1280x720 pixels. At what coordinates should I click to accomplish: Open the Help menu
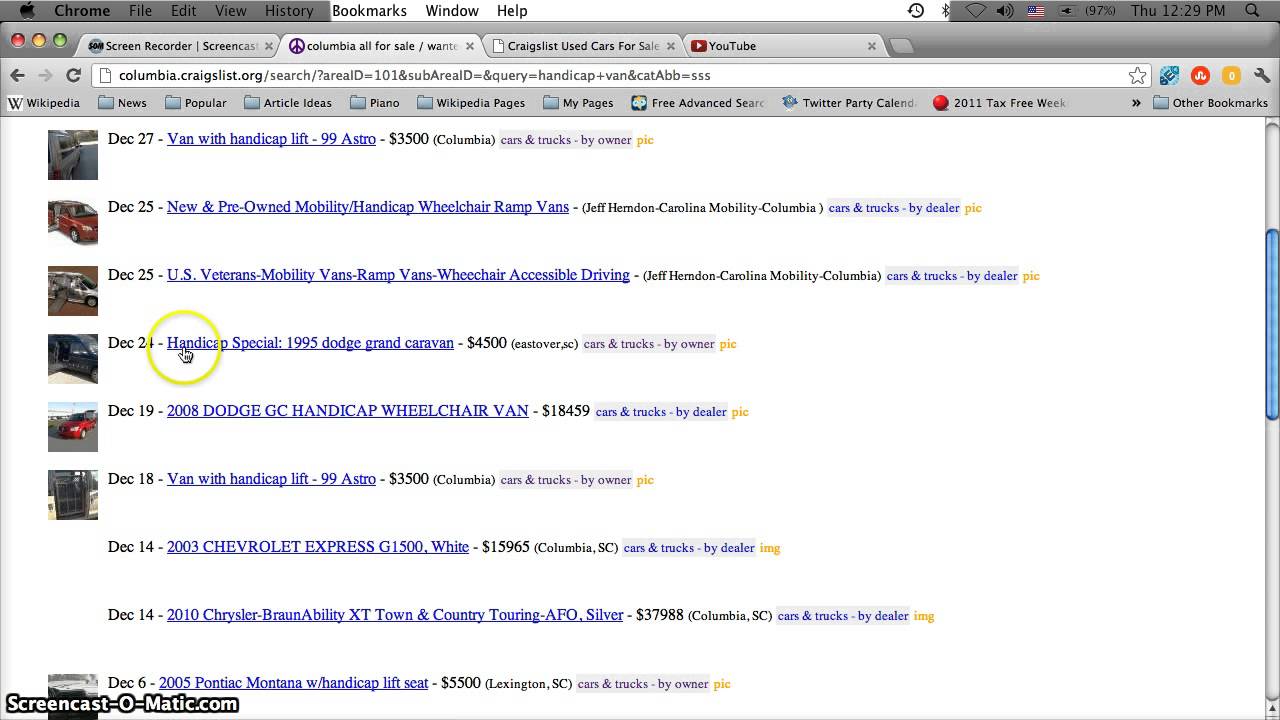click(x=512, y=10)
